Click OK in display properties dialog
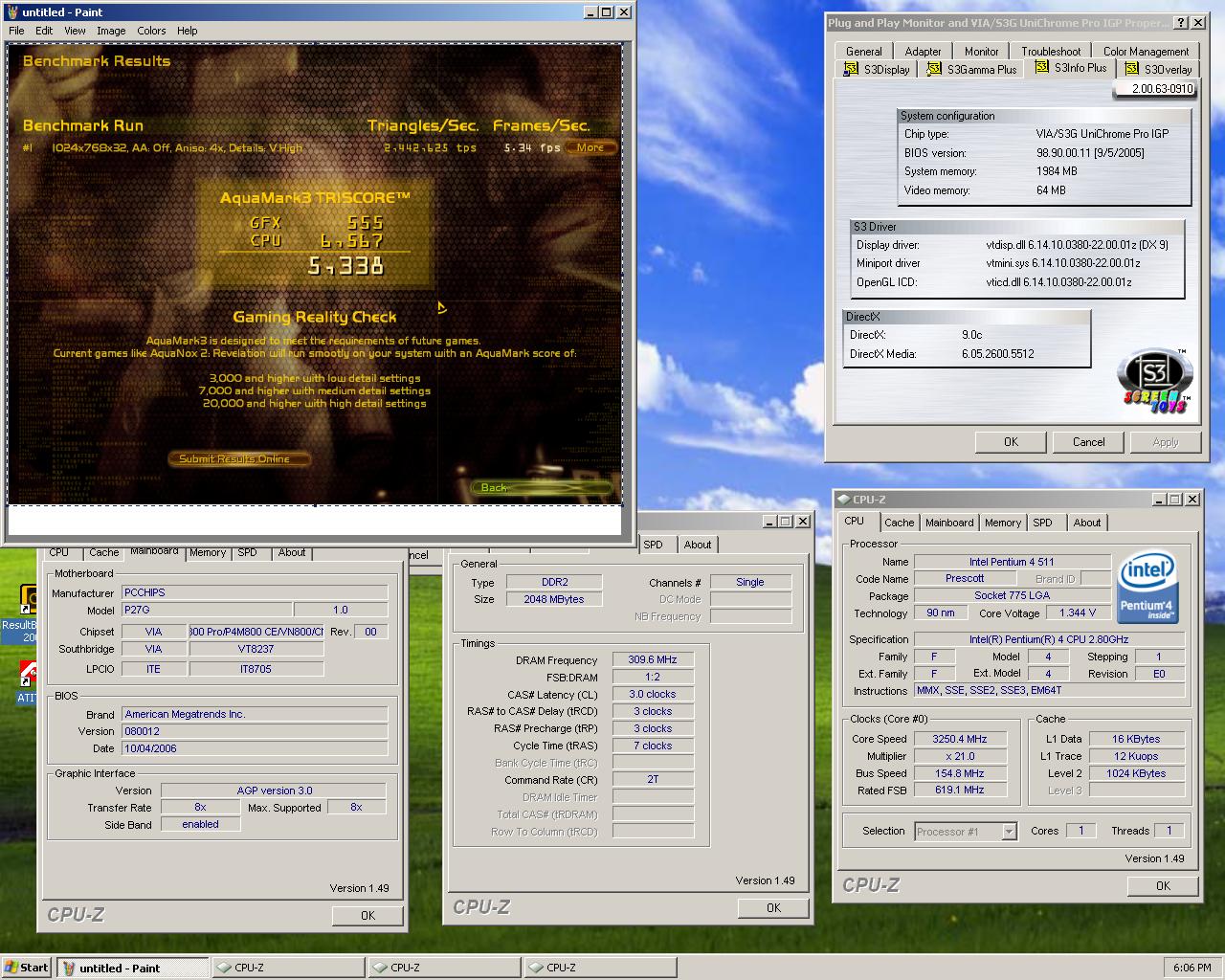The image size is (1225, 980). coord(1011,442)
